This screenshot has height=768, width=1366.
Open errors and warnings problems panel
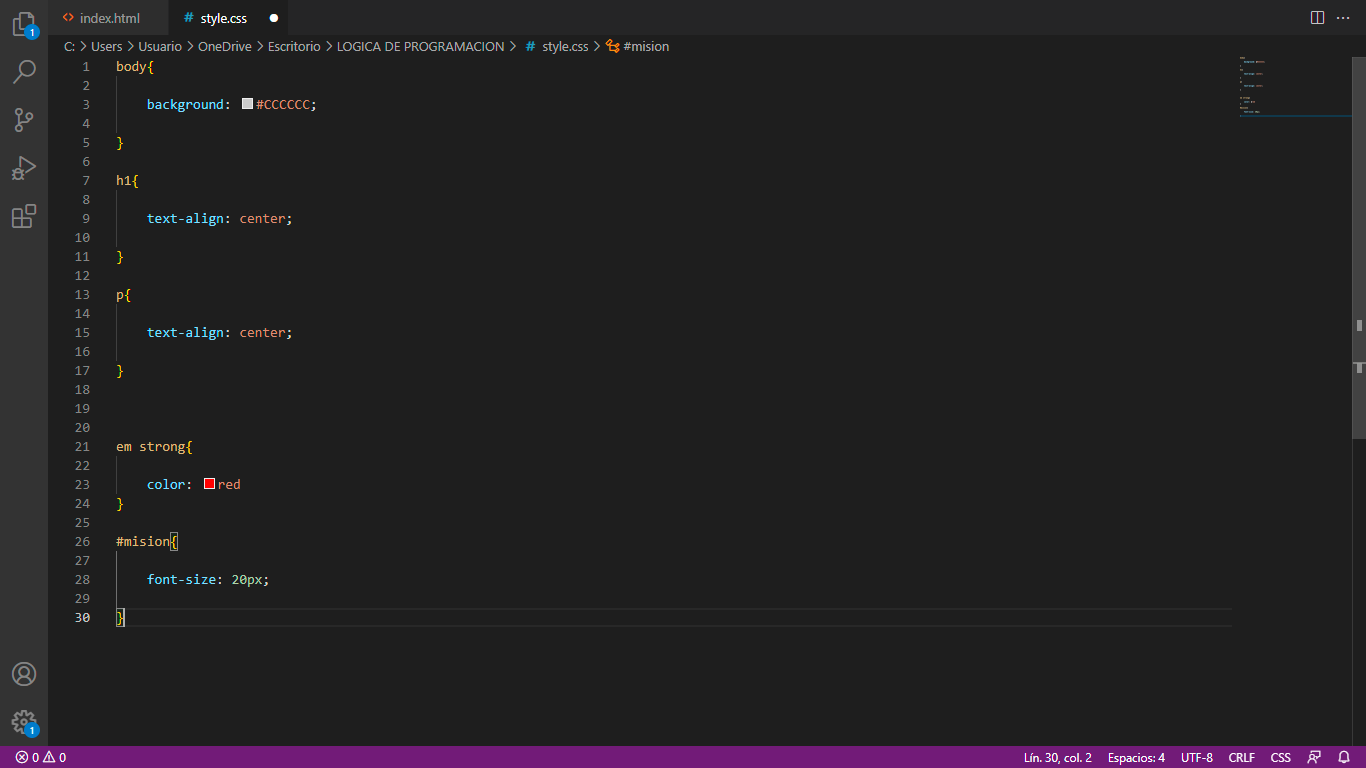point(41,758)
